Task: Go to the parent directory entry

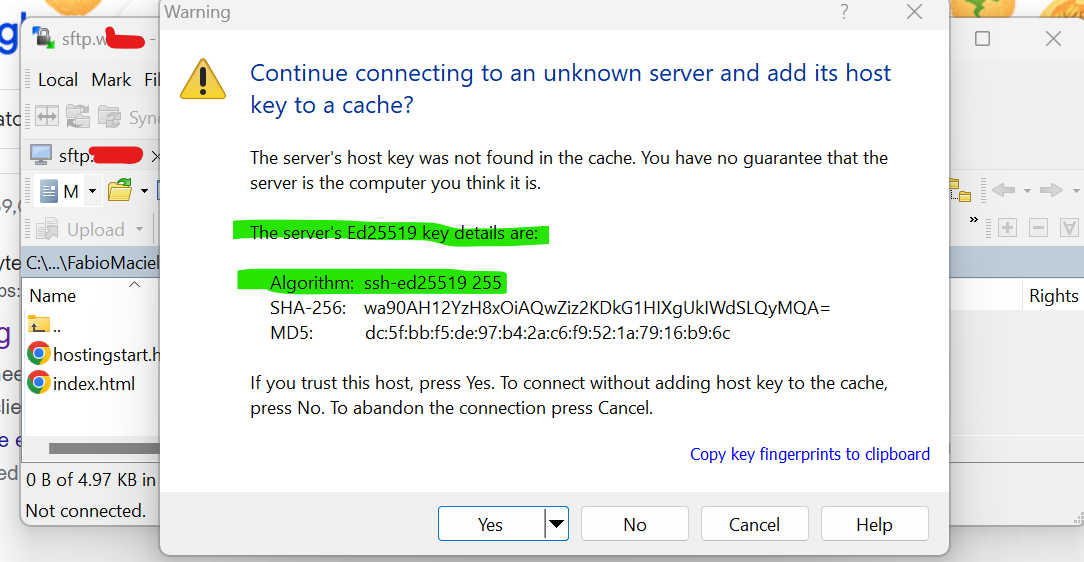Action: 44,326
